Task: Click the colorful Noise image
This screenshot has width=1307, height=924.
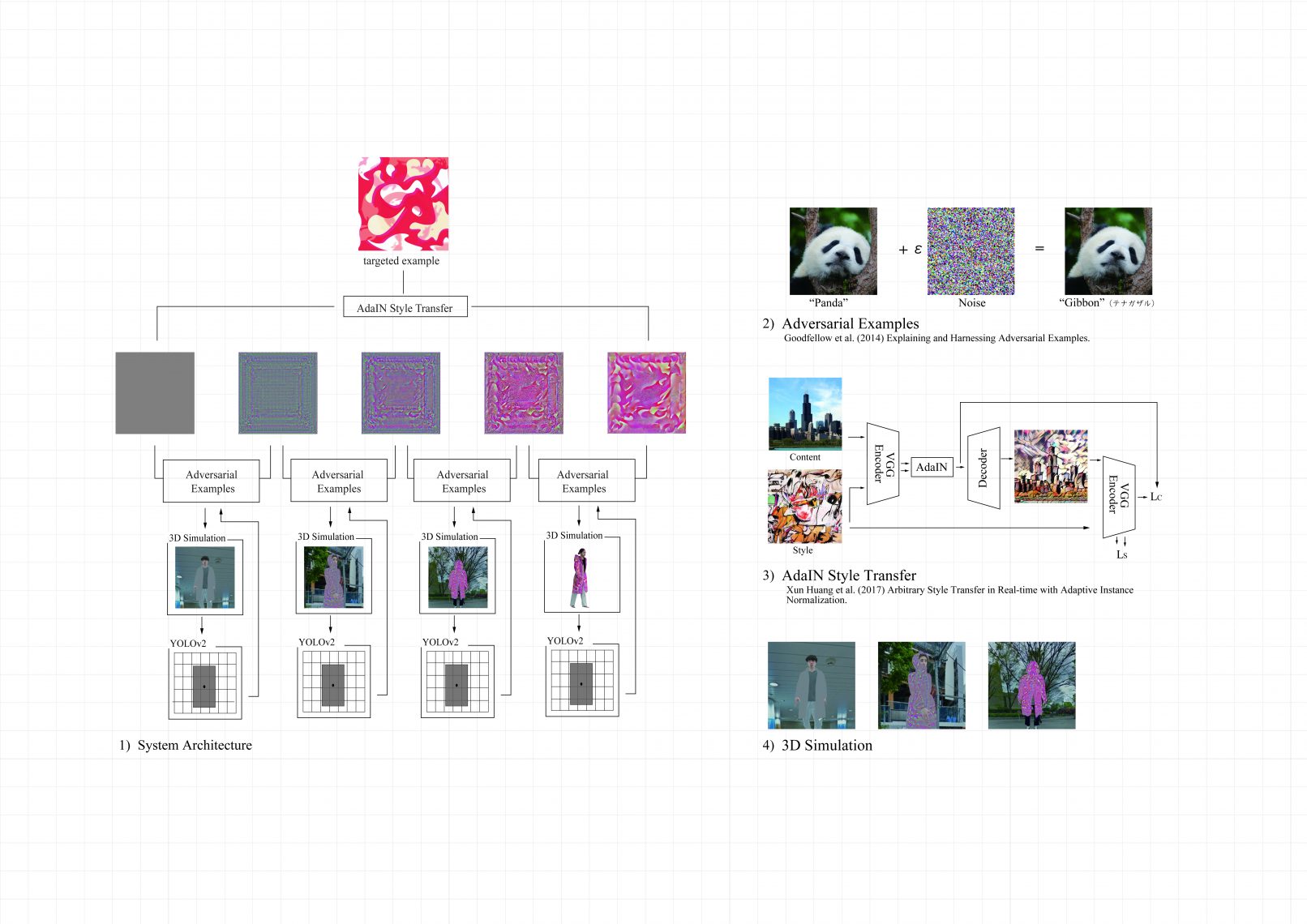Action: tap(971, 251)
